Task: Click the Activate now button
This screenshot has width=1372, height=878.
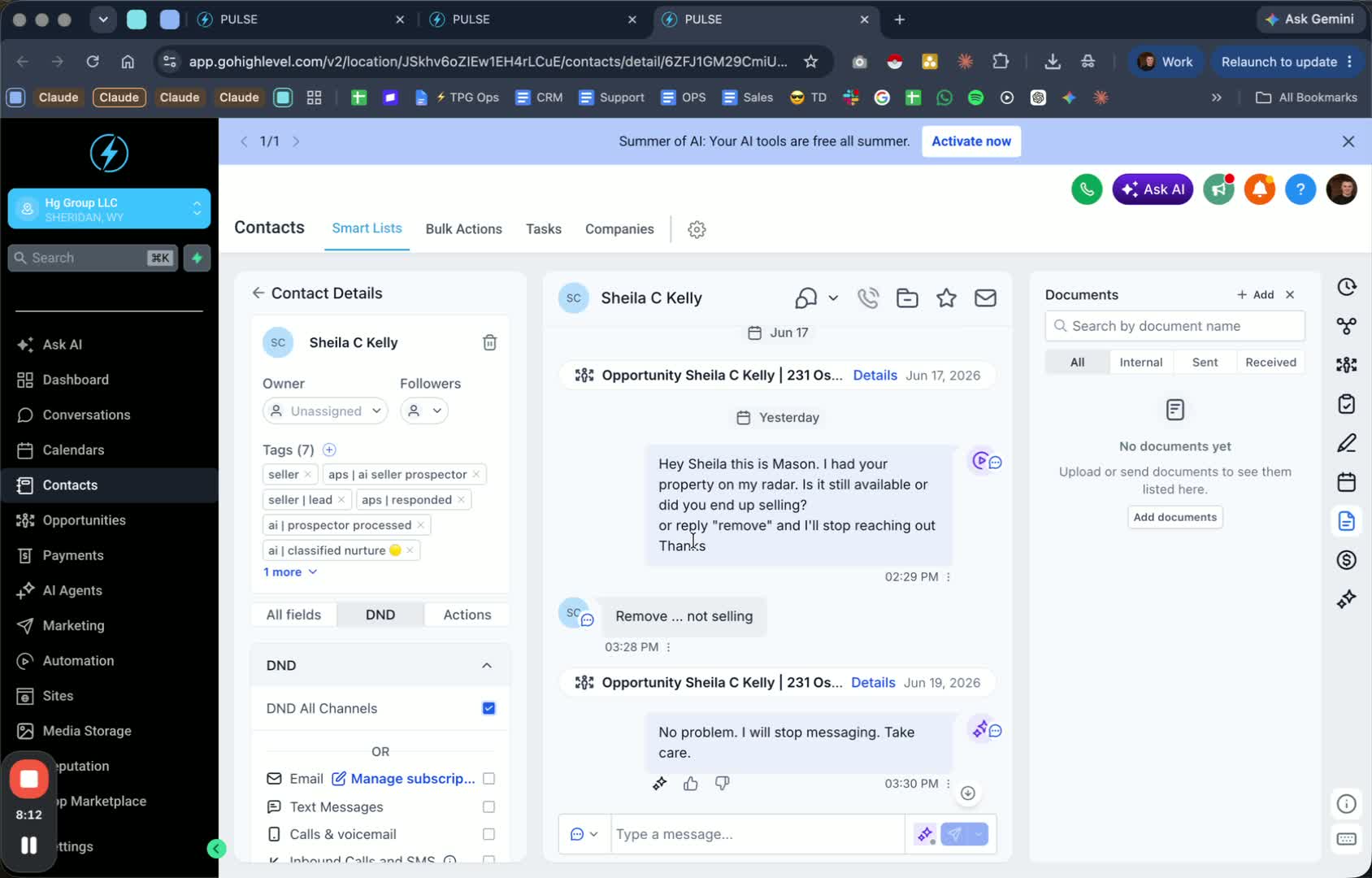Action: click(x=971, y=141)
